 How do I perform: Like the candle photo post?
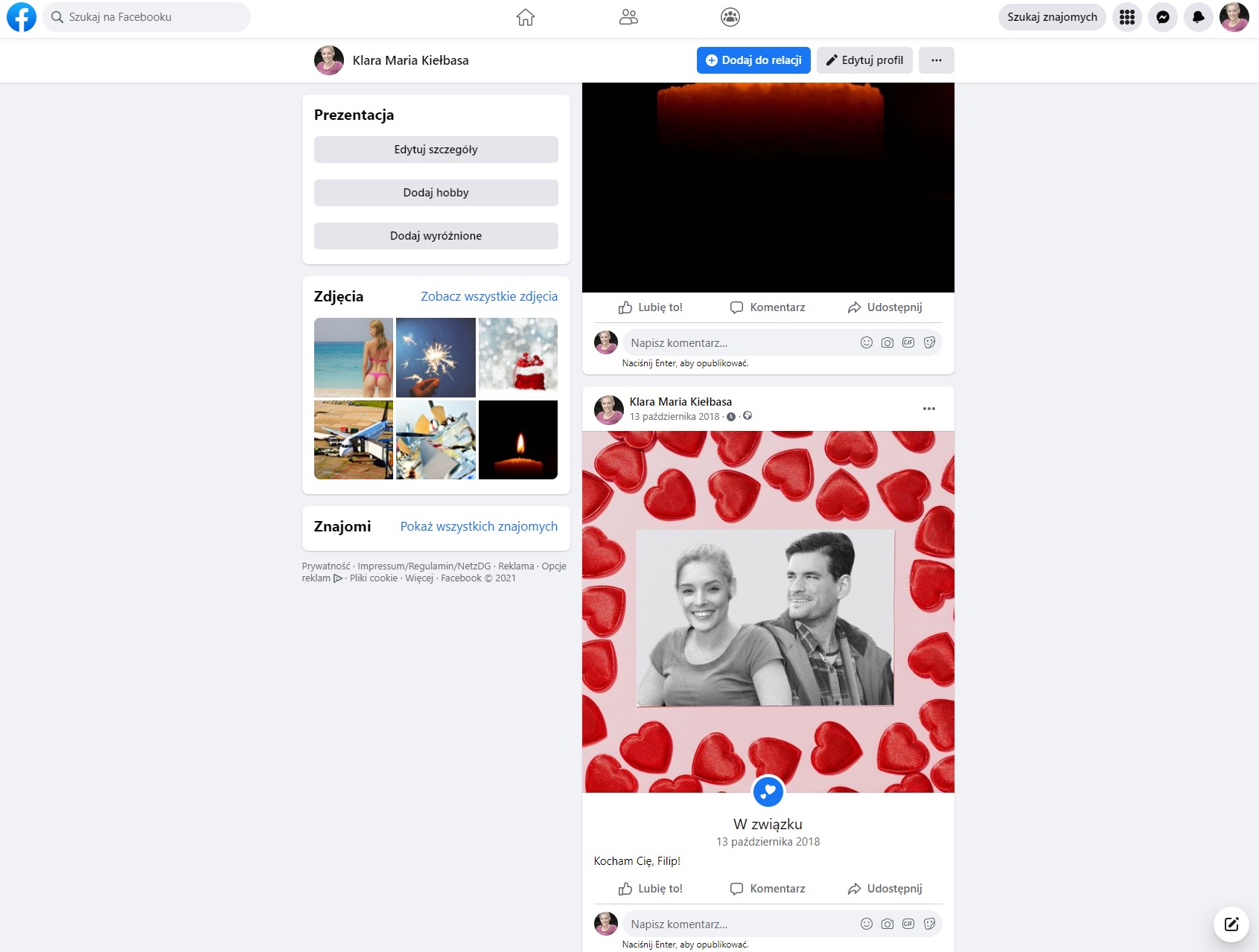coord(650,307)
